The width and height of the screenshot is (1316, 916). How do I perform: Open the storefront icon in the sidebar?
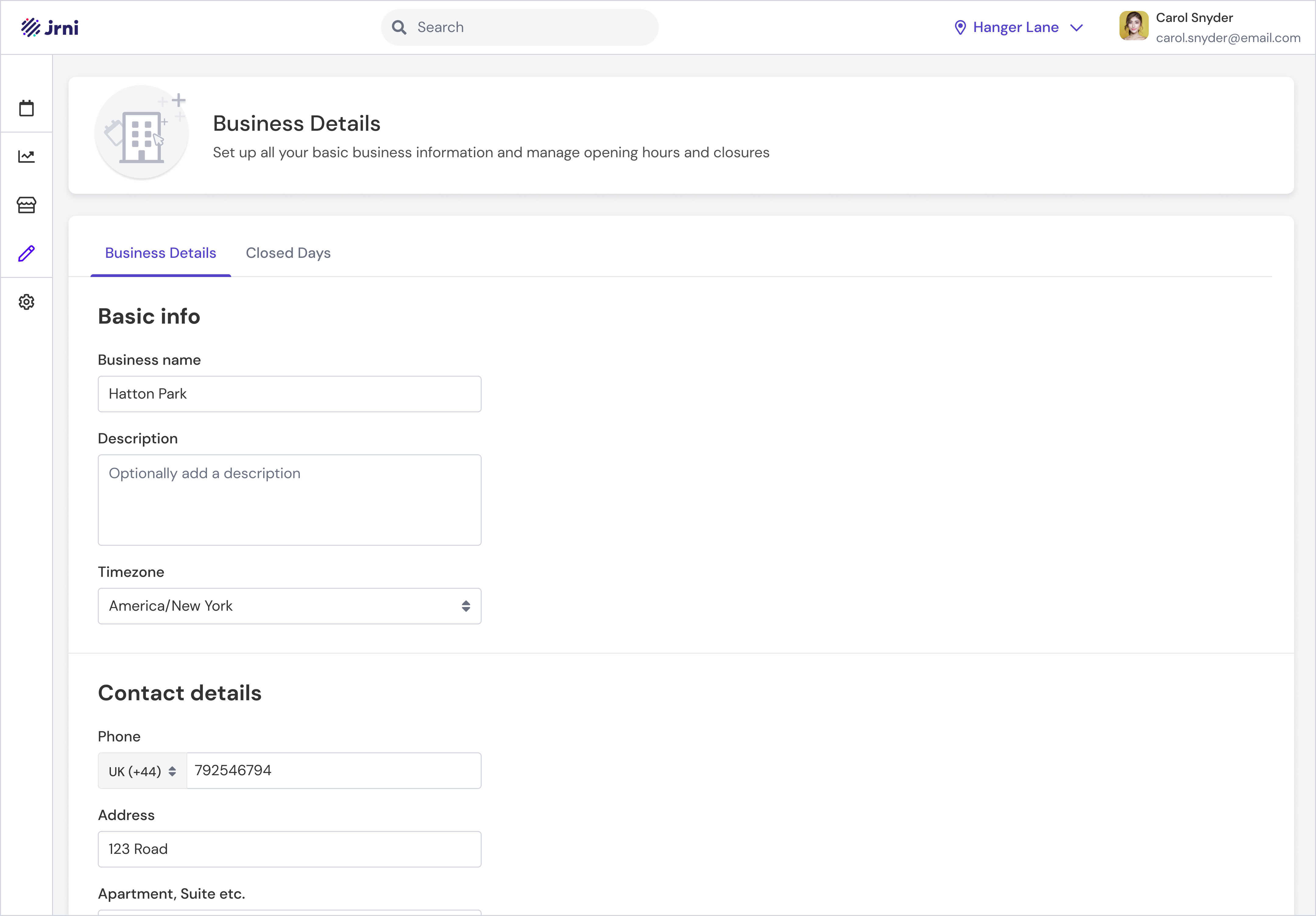pyautogui.click(x=27, y=205)
